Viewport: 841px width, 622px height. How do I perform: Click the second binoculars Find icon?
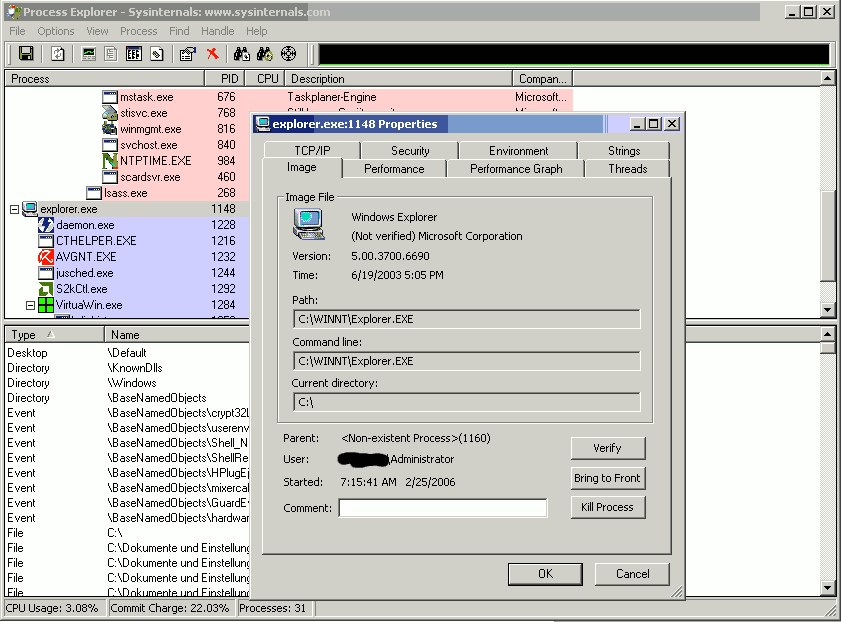pyautogui.click(x=264, y=54)
